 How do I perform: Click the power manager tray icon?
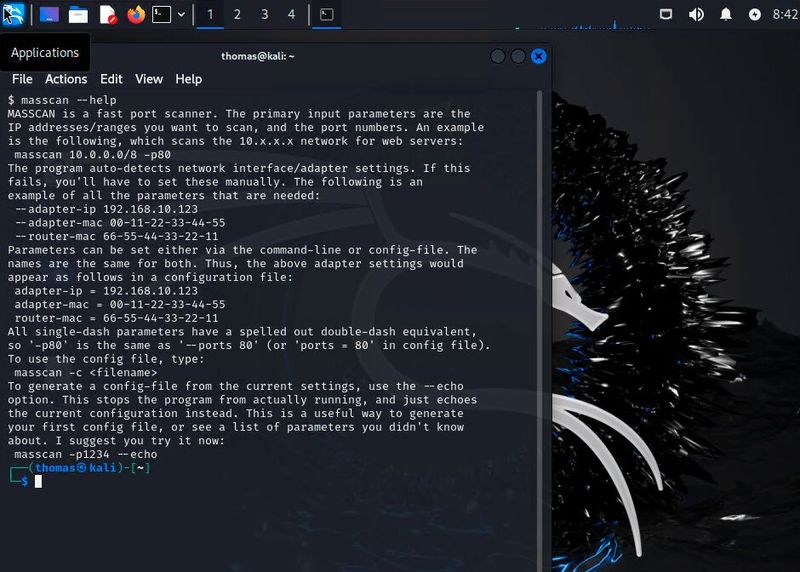(755, 14)
